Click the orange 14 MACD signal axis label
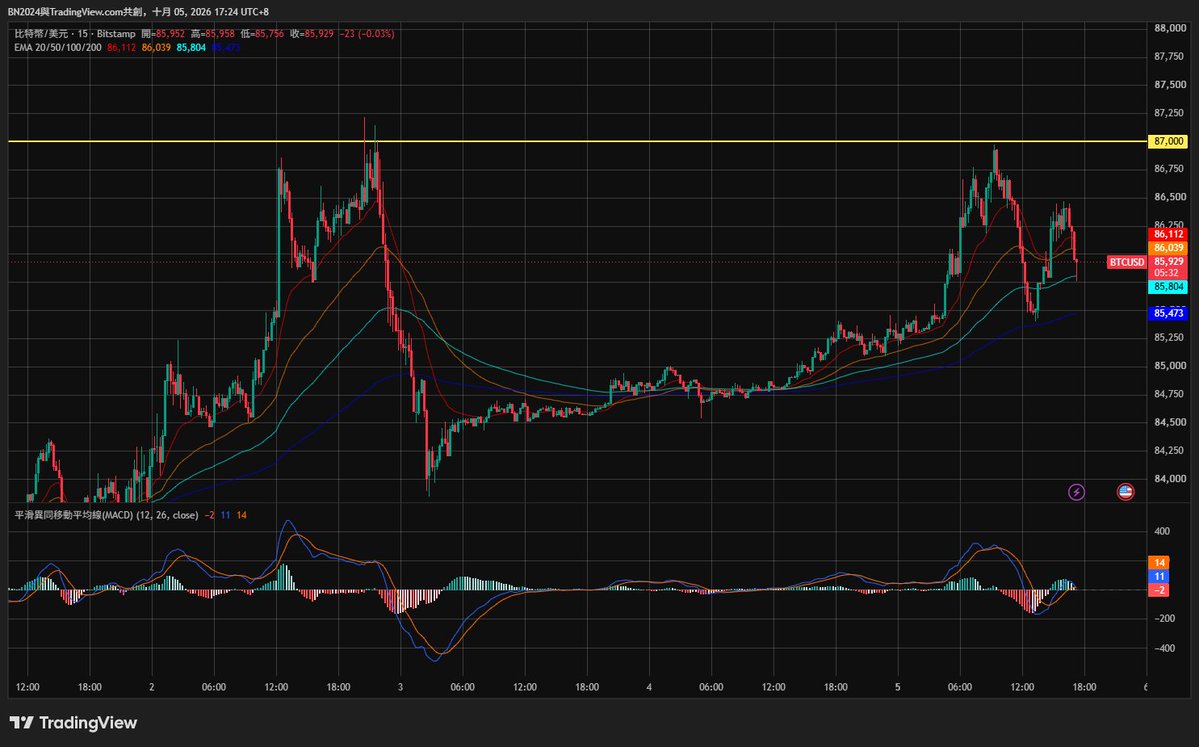Image resolution: width=1199 pixels, height=747 pixels. click(1159, 563)
